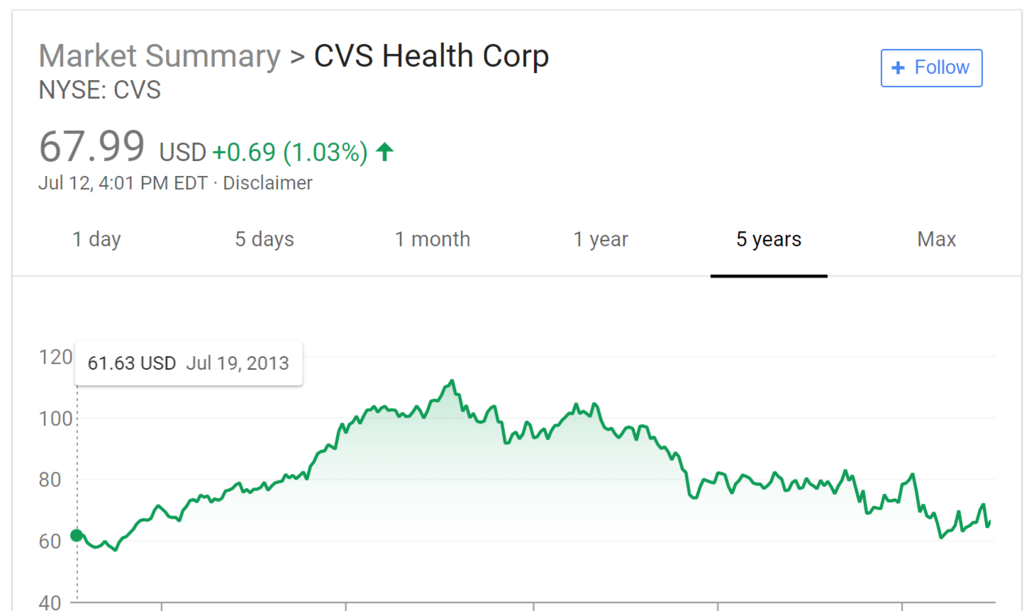Click the plus icon in Follow button

click(x=897, y=68)
